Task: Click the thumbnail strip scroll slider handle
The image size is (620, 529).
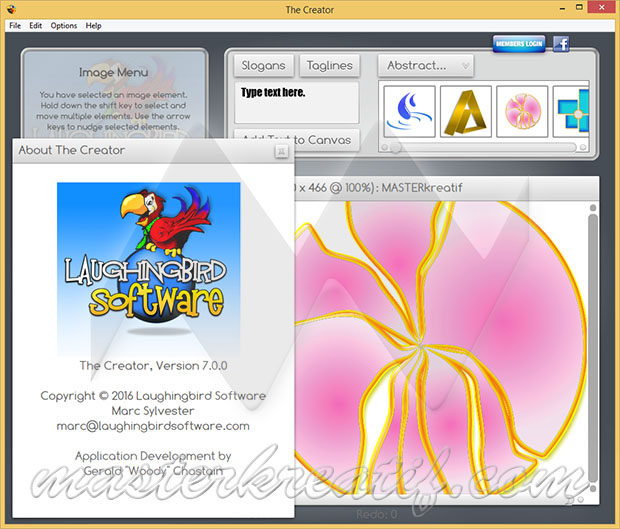Action: point(396,147)
